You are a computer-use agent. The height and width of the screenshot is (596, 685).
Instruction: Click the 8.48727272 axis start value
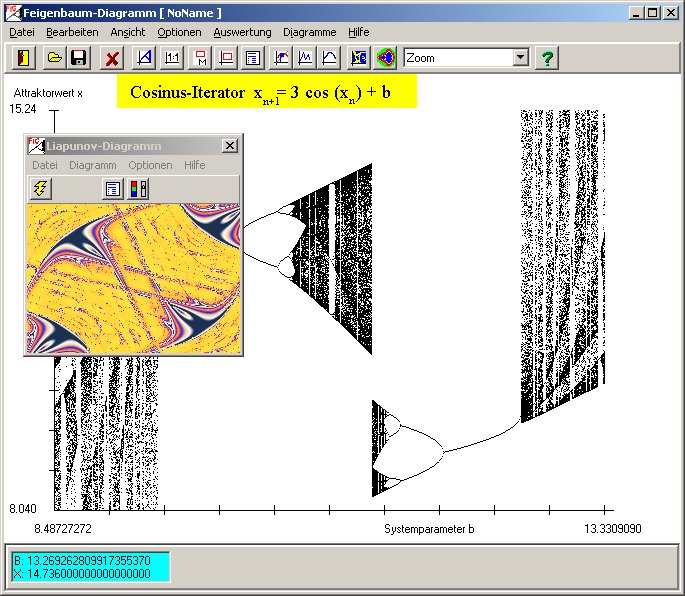[63, 529]
